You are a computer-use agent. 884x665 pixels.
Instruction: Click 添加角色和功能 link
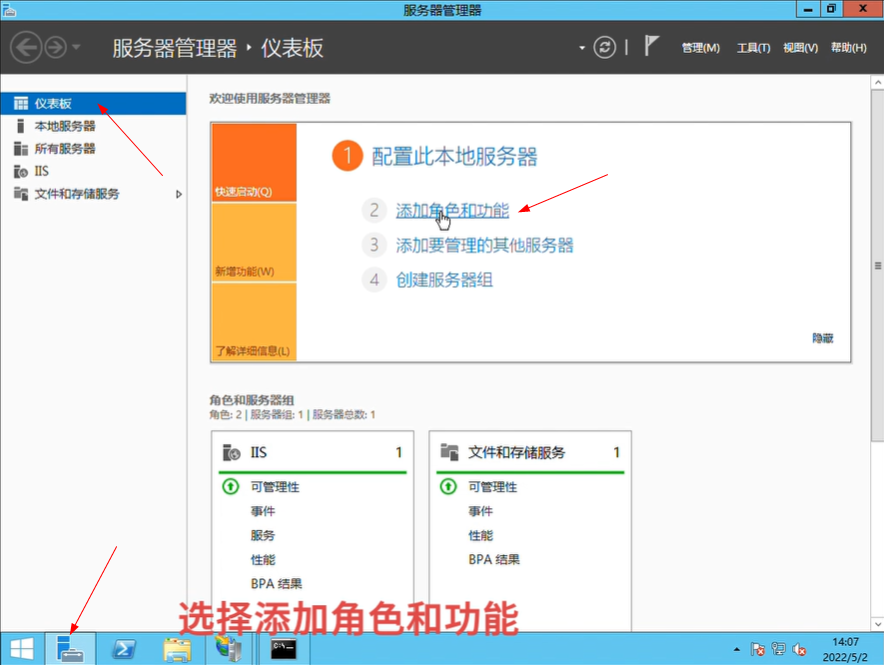pos(452,210)
